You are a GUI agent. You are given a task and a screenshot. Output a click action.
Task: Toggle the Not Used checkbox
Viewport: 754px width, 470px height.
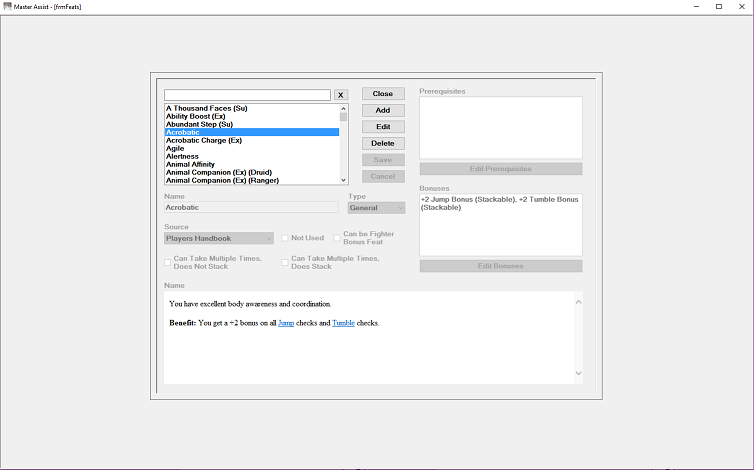pyautogui.click(x=285, y=238)
